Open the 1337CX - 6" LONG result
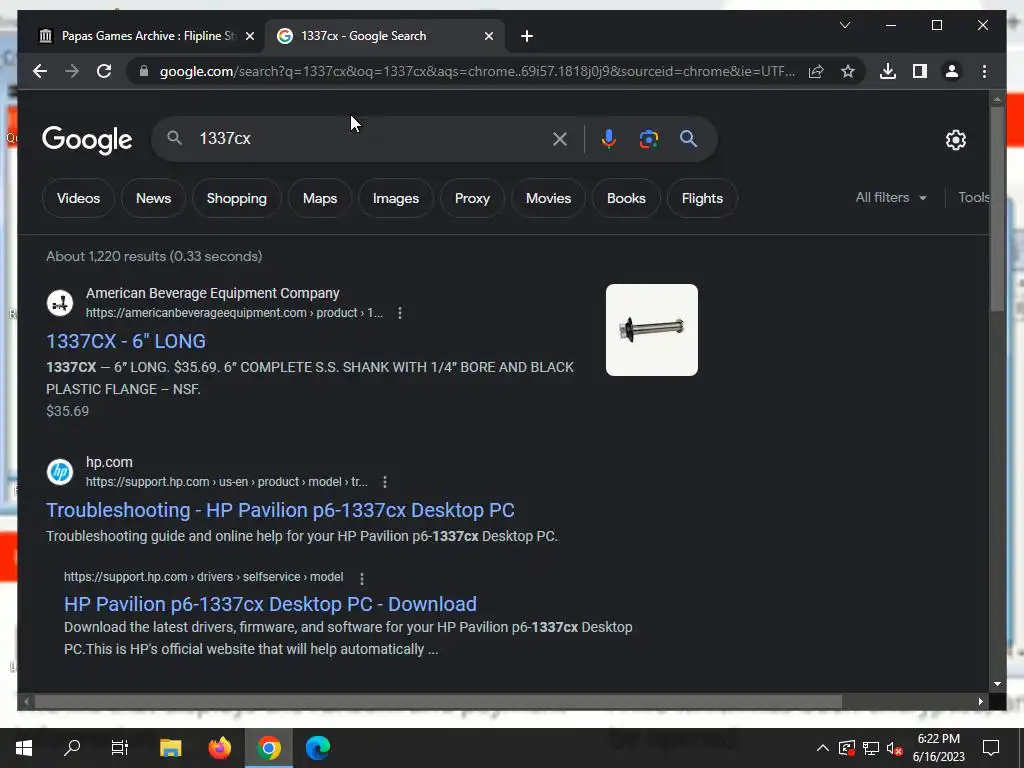1024x768 pixels. coord(126,341)
